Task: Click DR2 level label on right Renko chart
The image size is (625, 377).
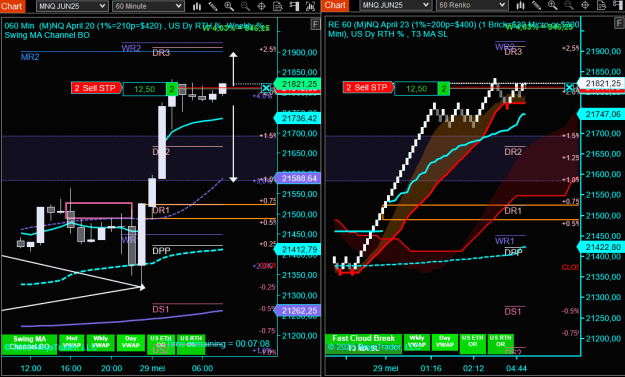Action: click(x=513, y=152)
